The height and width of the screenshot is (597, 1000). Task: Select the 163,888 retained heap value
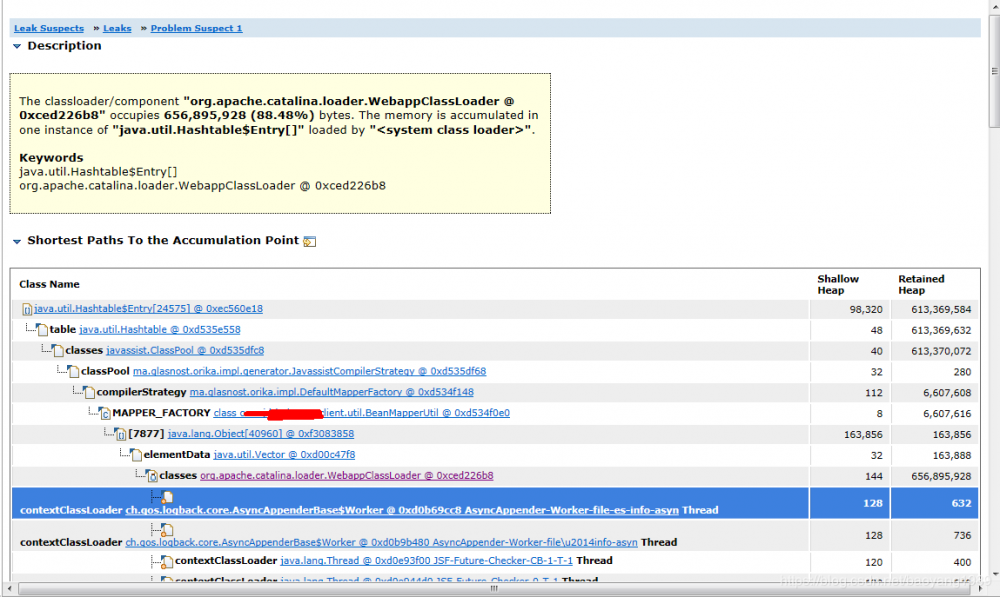(x=952, y=455)
